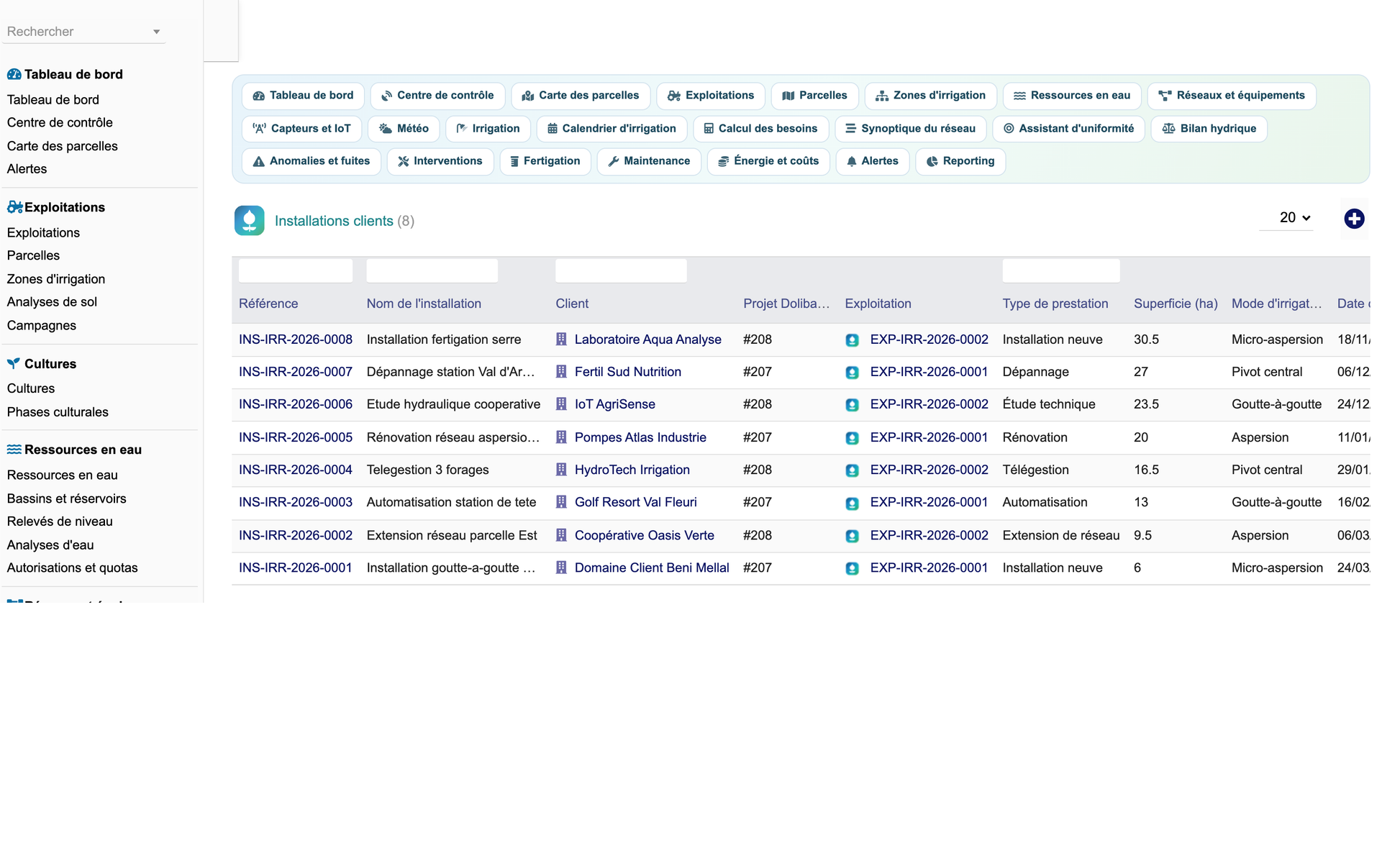1400x866 pixels.
Task: Open Calendrier d'irrigation tab
Action: [x=612, y=129]
